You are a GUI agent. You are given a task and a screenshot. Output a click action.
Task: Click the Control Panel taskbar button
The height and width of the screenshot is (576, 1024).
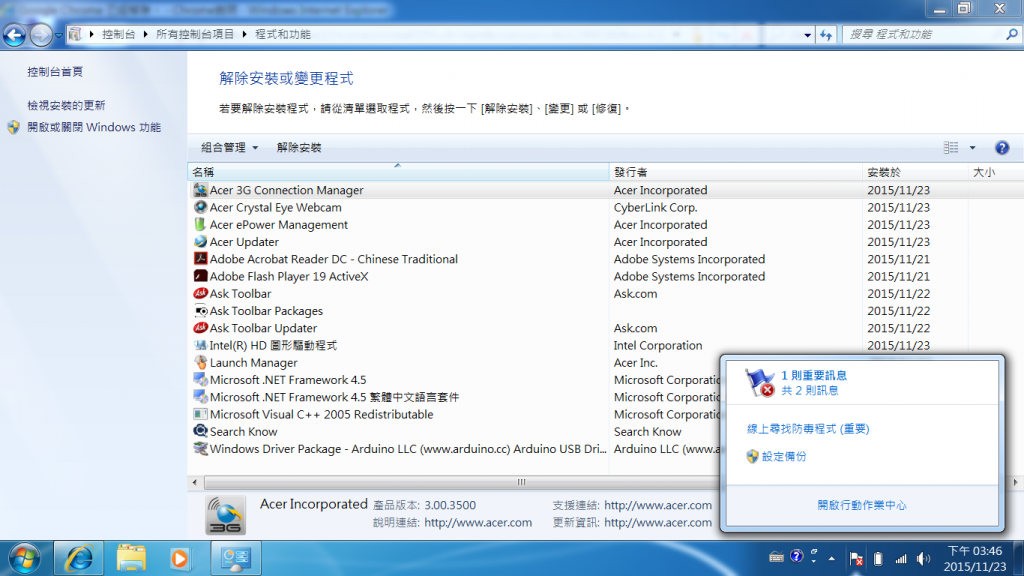(x=236, y=559)
